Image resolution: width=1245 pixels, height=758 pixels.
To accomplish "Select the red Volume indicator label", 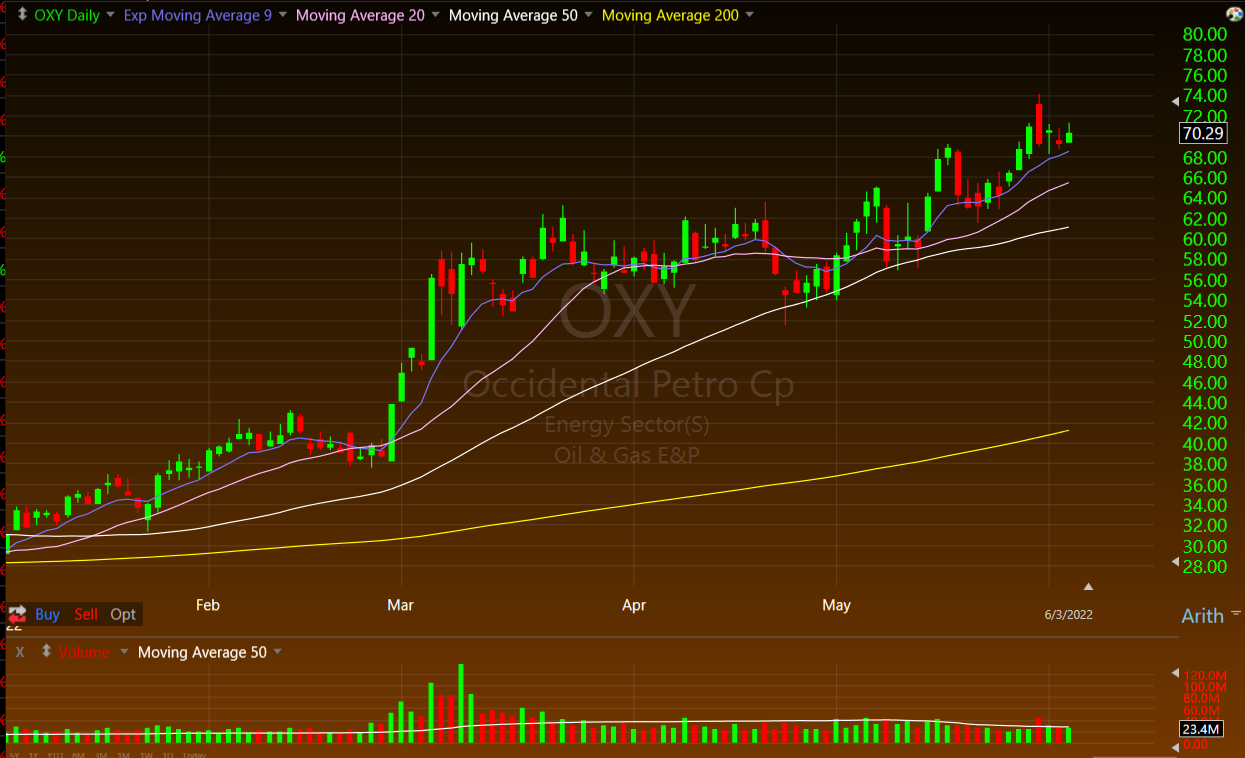I will [84, 652].
